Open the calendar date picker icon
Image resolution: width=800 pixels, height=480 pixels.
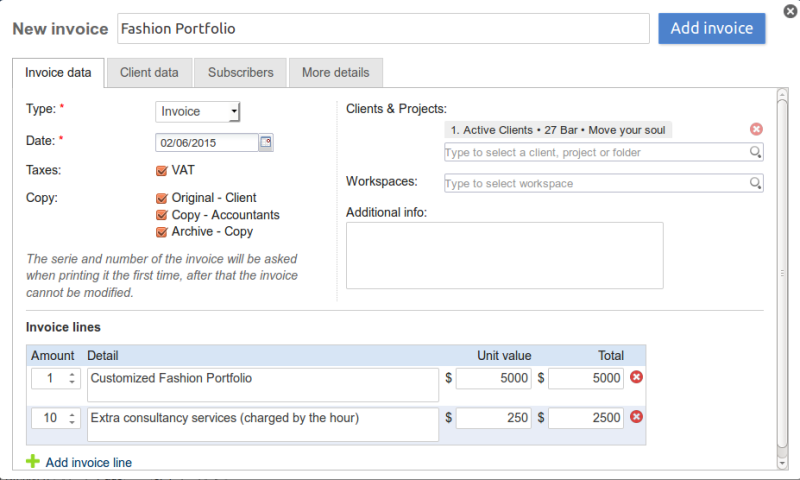(x=266, y=142)
